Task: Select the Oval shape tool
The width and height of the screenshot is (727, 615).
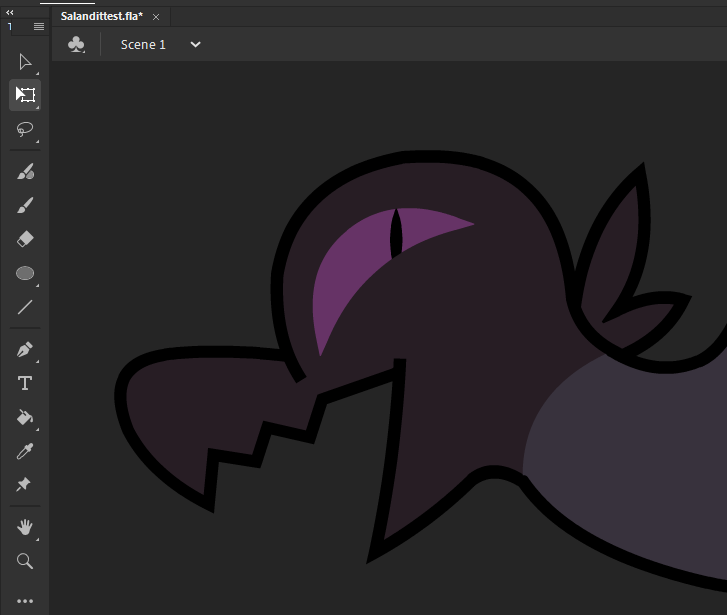Action: (25, 273)
